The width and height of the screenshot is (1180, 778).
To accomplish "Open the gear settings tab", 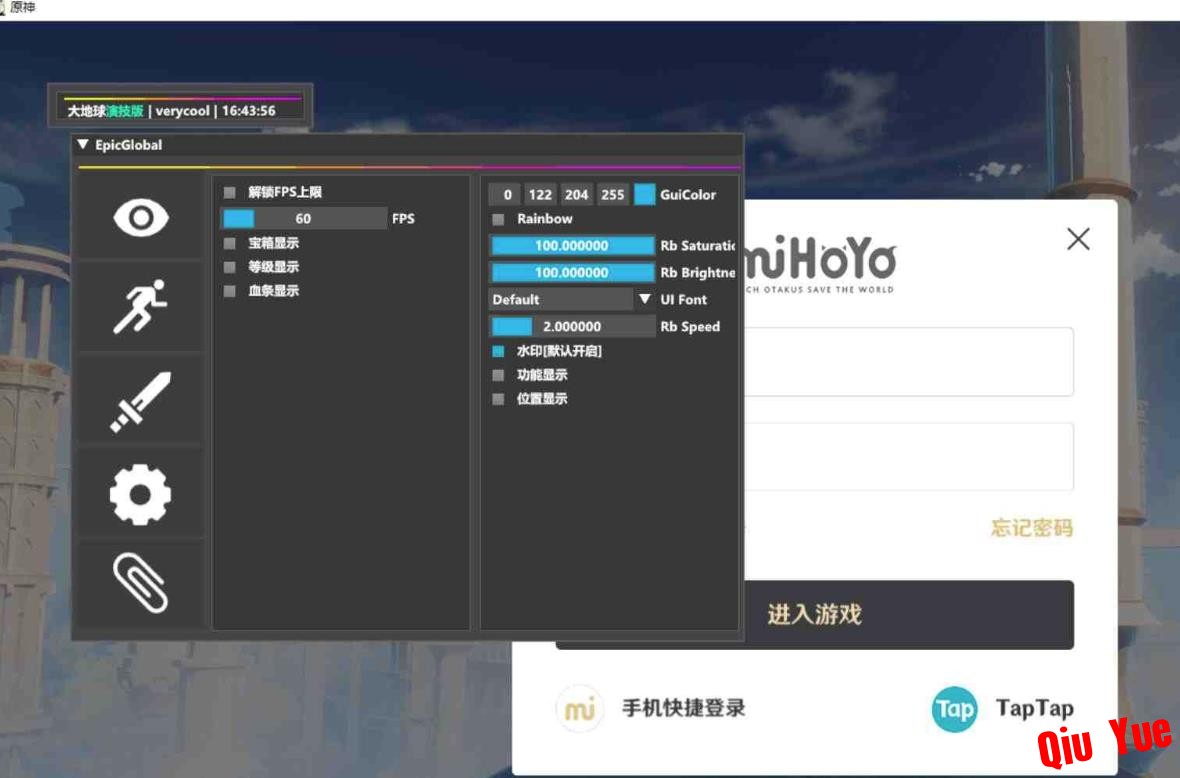I will point(141,494).
